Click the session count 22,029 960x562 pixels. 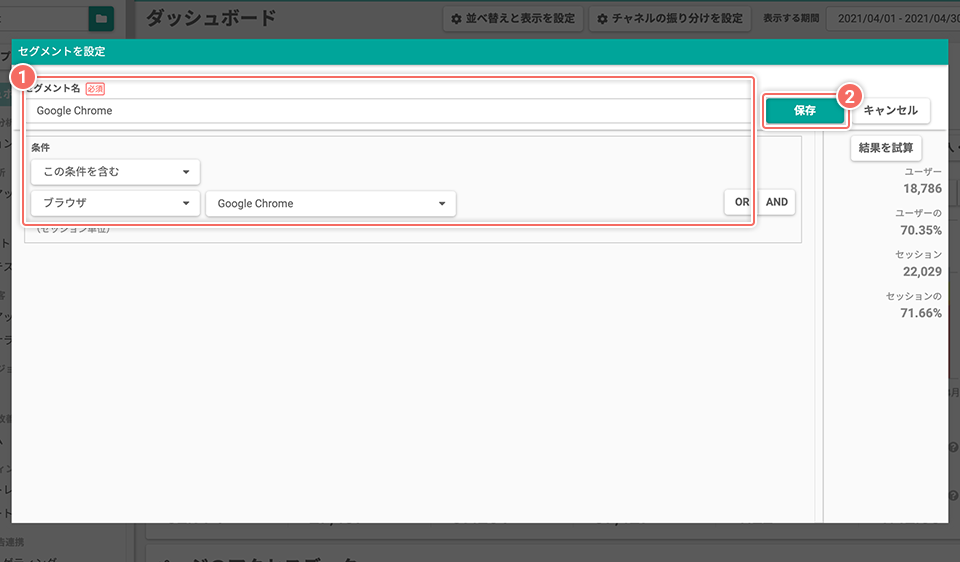922,272
